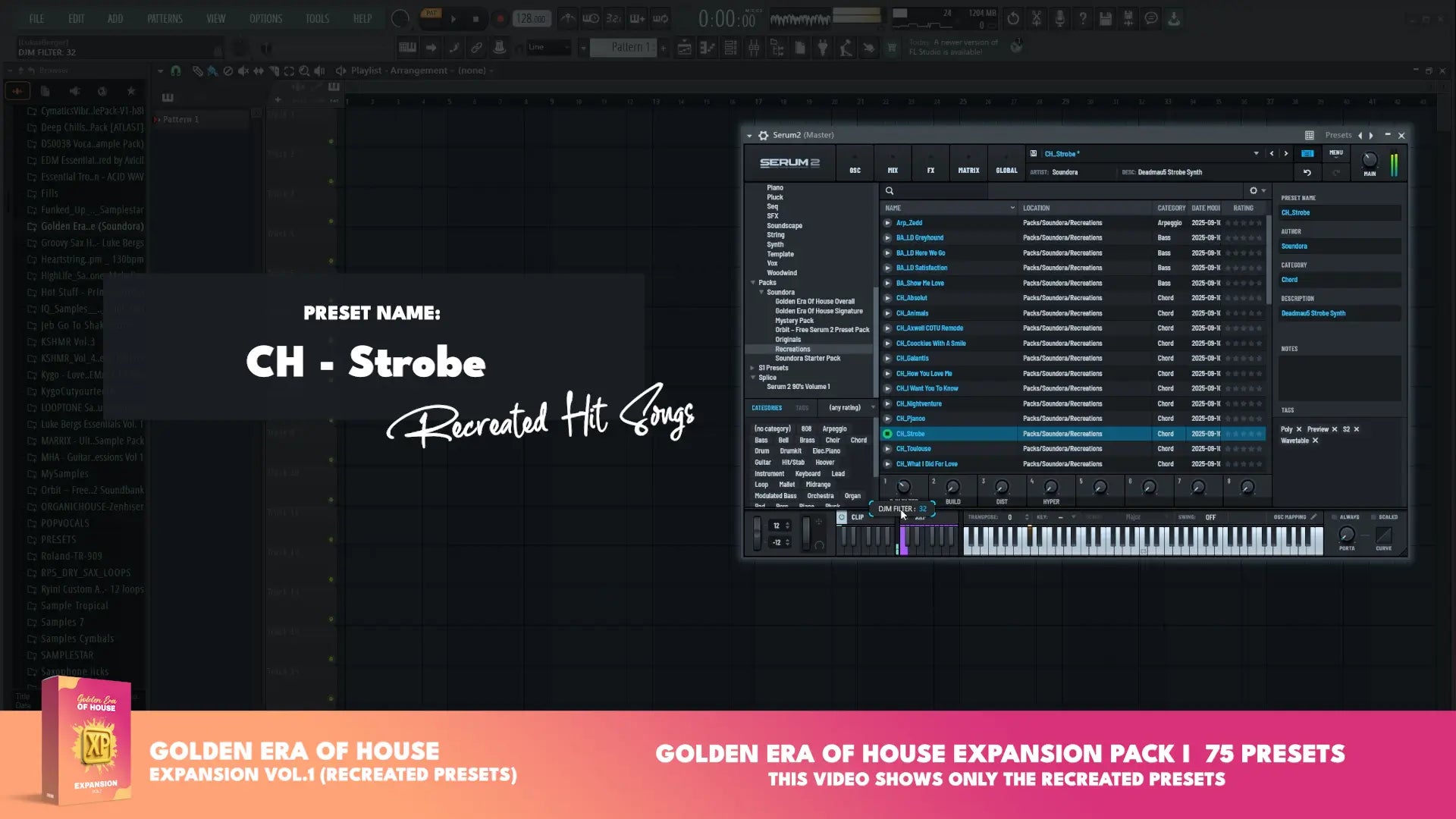Click the undo arrow in Serum header
The width and height of the screenshot is (1456, 819).
[x=1307, y=172]
